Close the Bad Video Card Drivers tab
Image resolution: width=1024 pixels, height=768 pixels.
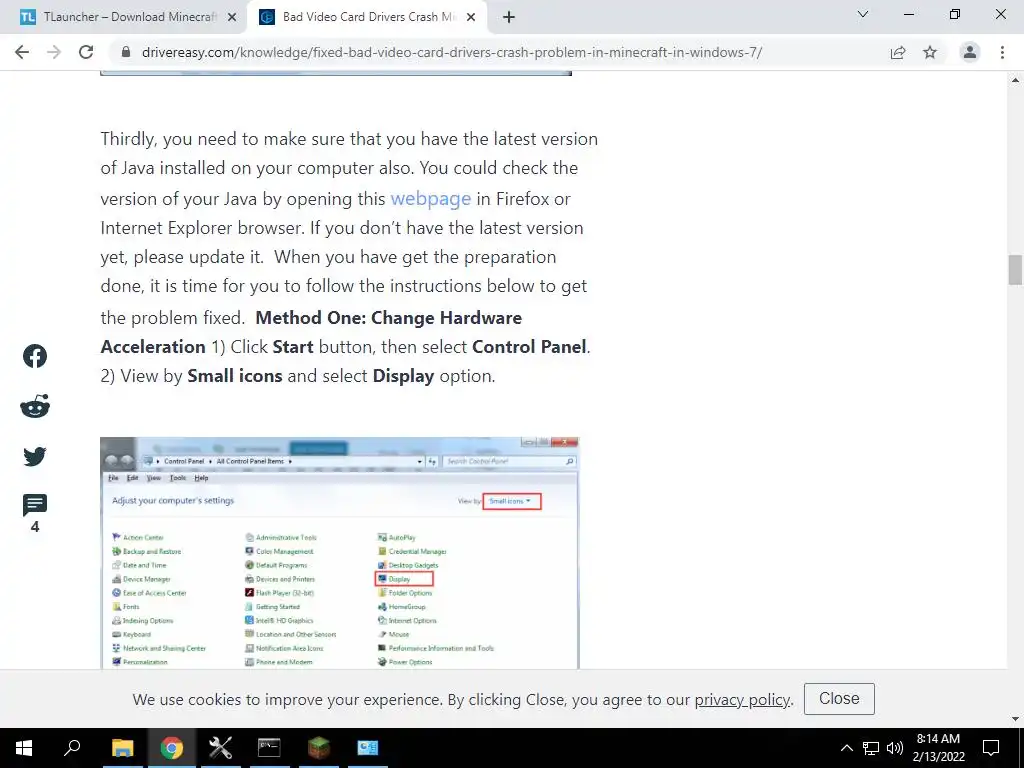click(x=471, y=18)
